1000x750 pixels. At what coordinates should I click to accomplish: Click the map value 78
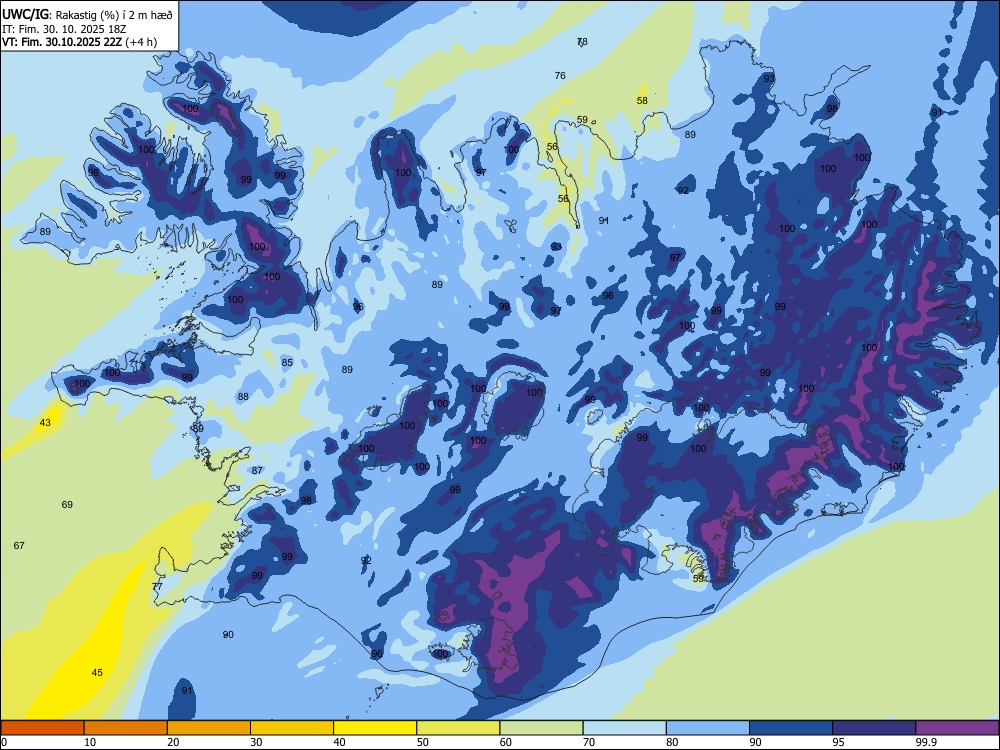pos(582,41)
